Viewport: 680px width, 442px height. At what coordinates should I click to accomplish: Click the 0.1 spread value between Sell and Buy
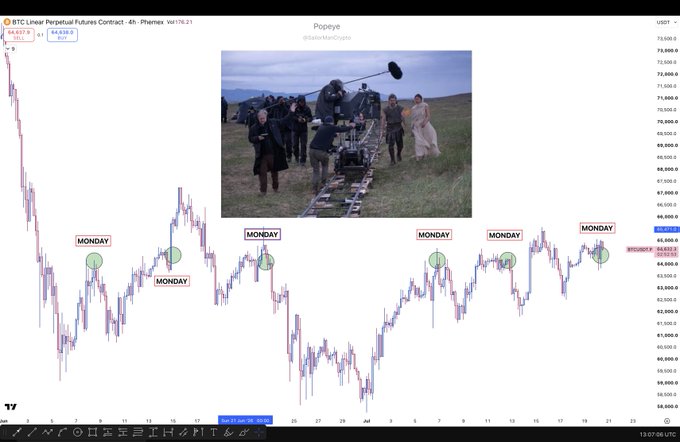(40, 35)
